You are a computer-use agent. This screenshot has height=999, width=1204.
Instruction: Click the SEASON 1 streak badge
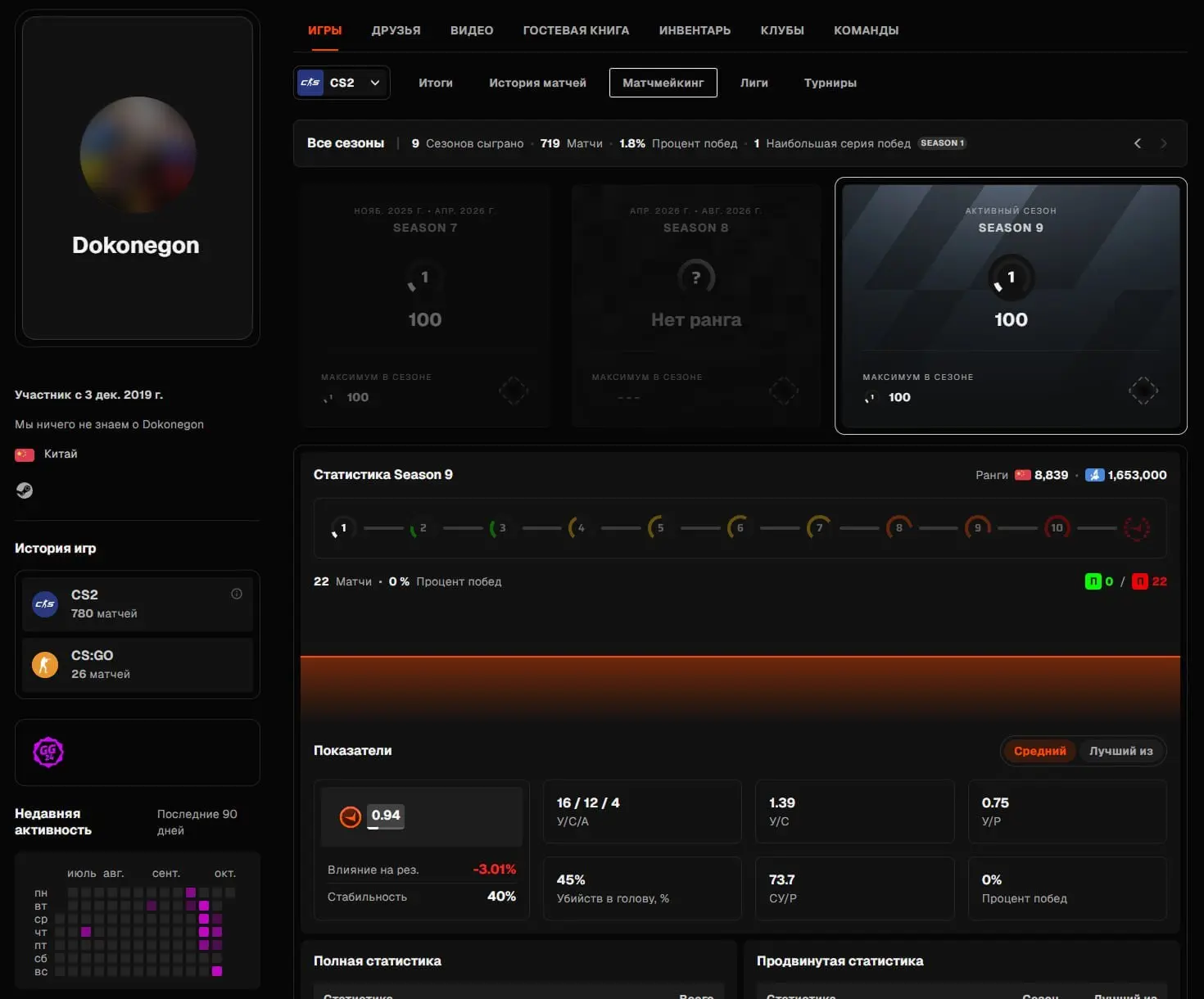tap(943, 143)
